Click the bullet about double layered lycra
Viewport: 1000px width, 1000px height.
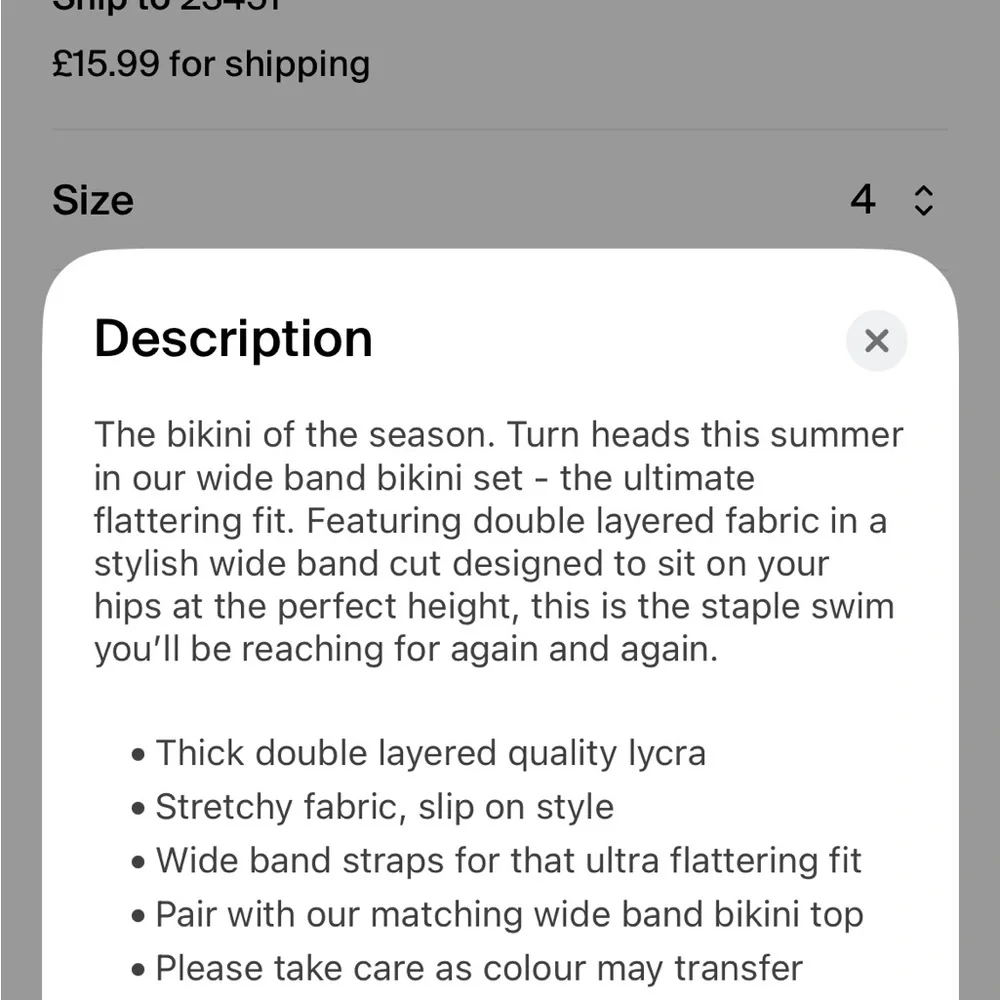click(x=430, y=752)
